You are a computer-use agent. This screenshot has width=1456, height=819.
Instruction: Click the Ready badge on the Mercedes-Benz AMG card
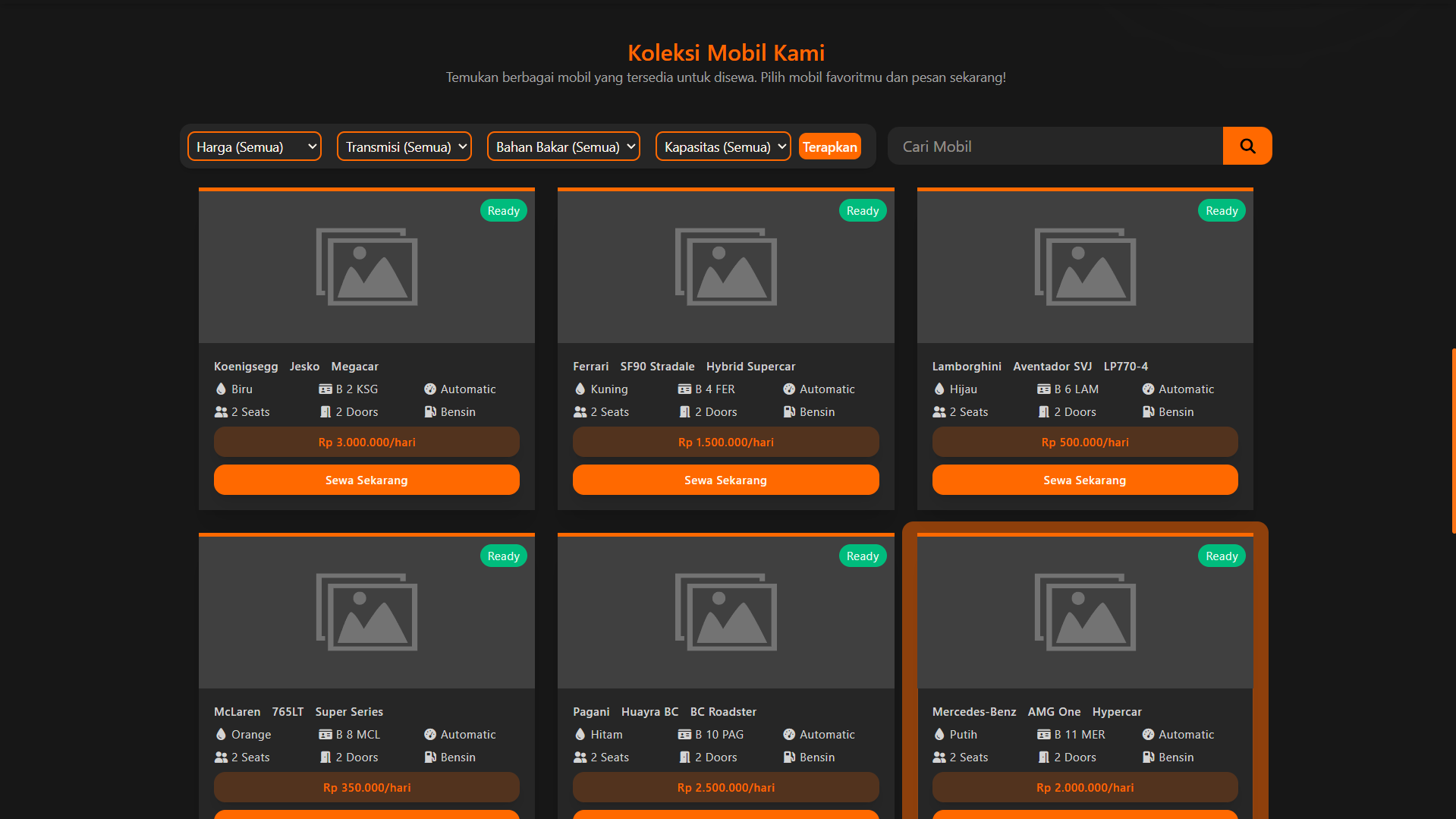pyautogui.click(x=1221, y=556)
